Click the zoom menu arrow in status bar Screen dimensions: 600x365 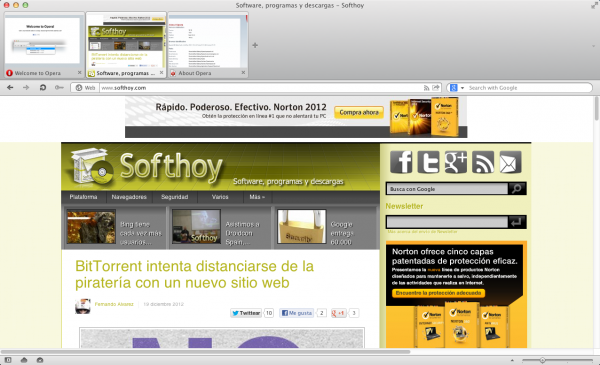point(512,360)
